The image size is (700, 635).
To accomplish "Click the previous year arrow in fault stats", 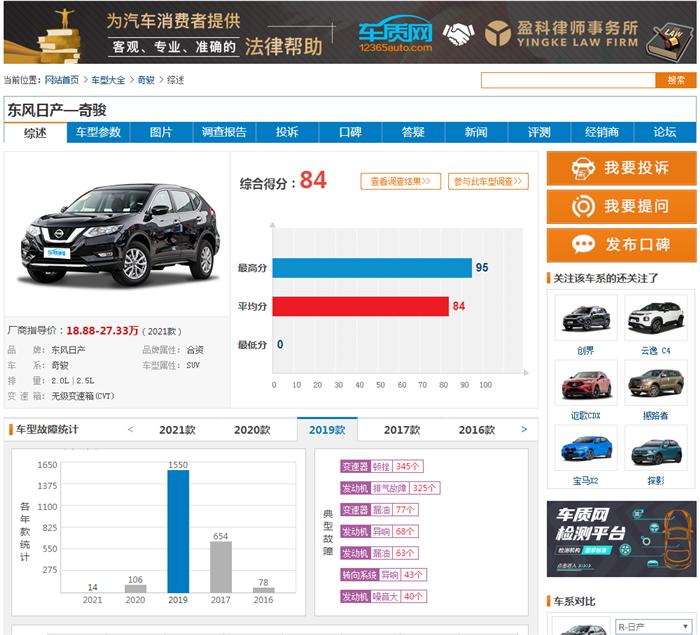I will 130,430.
